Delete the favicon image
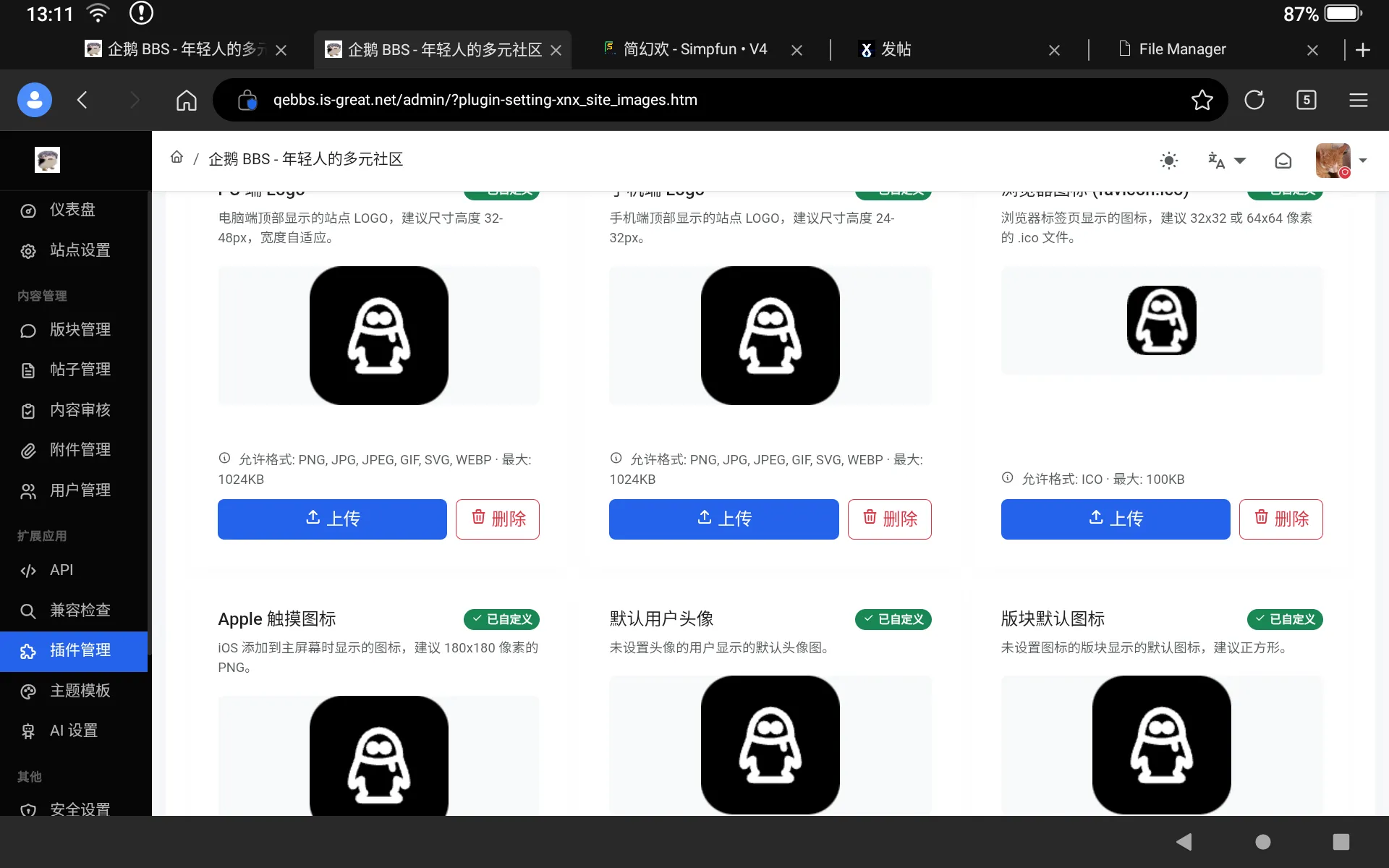The image size is (1389, 868). [1280, 519]
